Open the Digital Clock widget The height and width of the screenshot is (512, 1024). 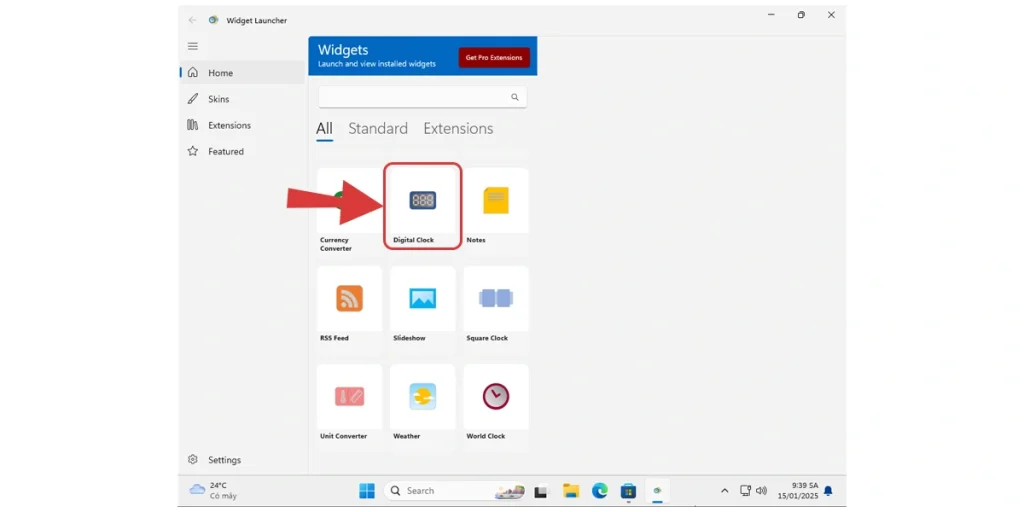point(422,206)
